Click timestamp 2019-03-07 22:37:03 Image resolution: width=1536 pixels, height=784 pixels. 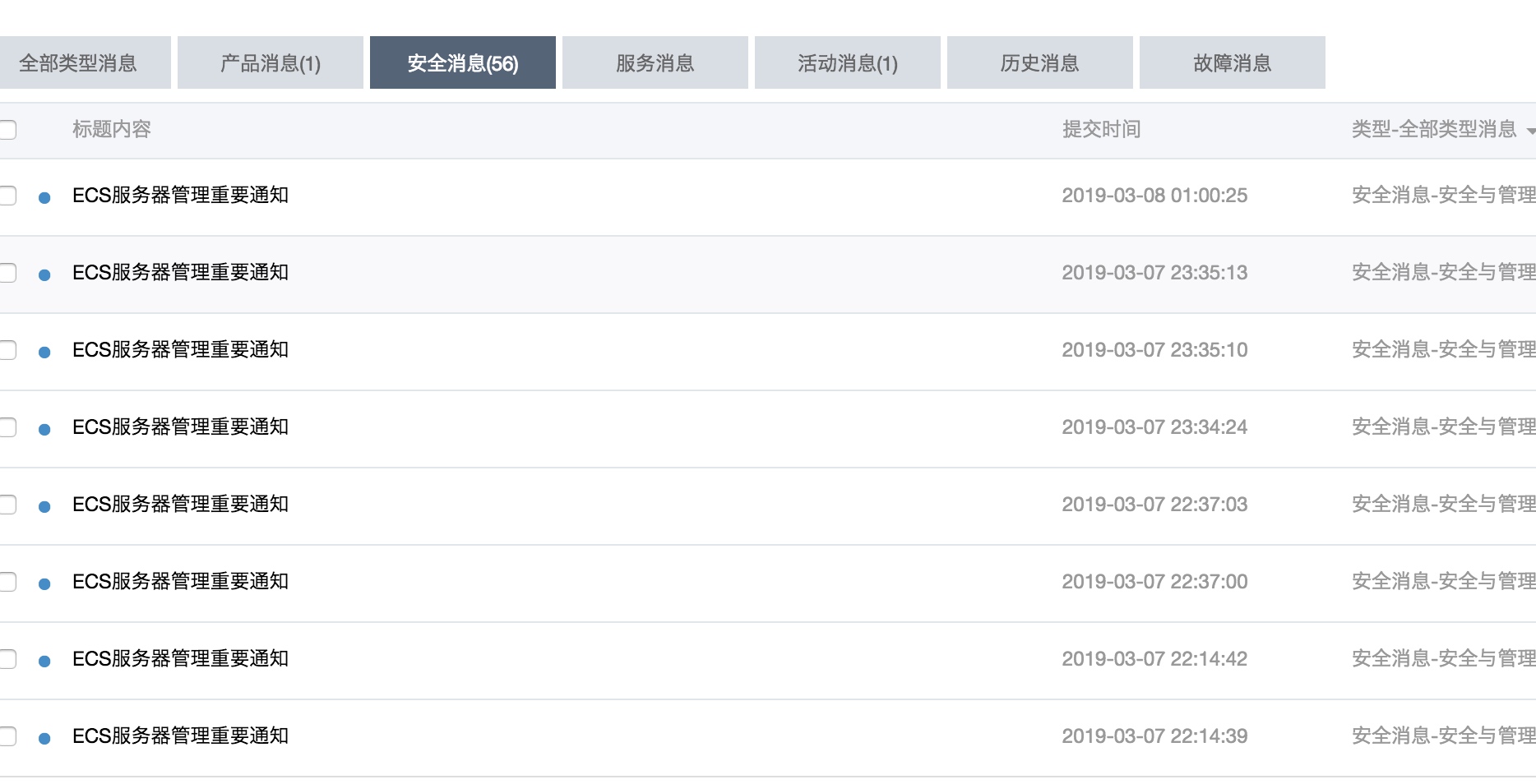1154,505
